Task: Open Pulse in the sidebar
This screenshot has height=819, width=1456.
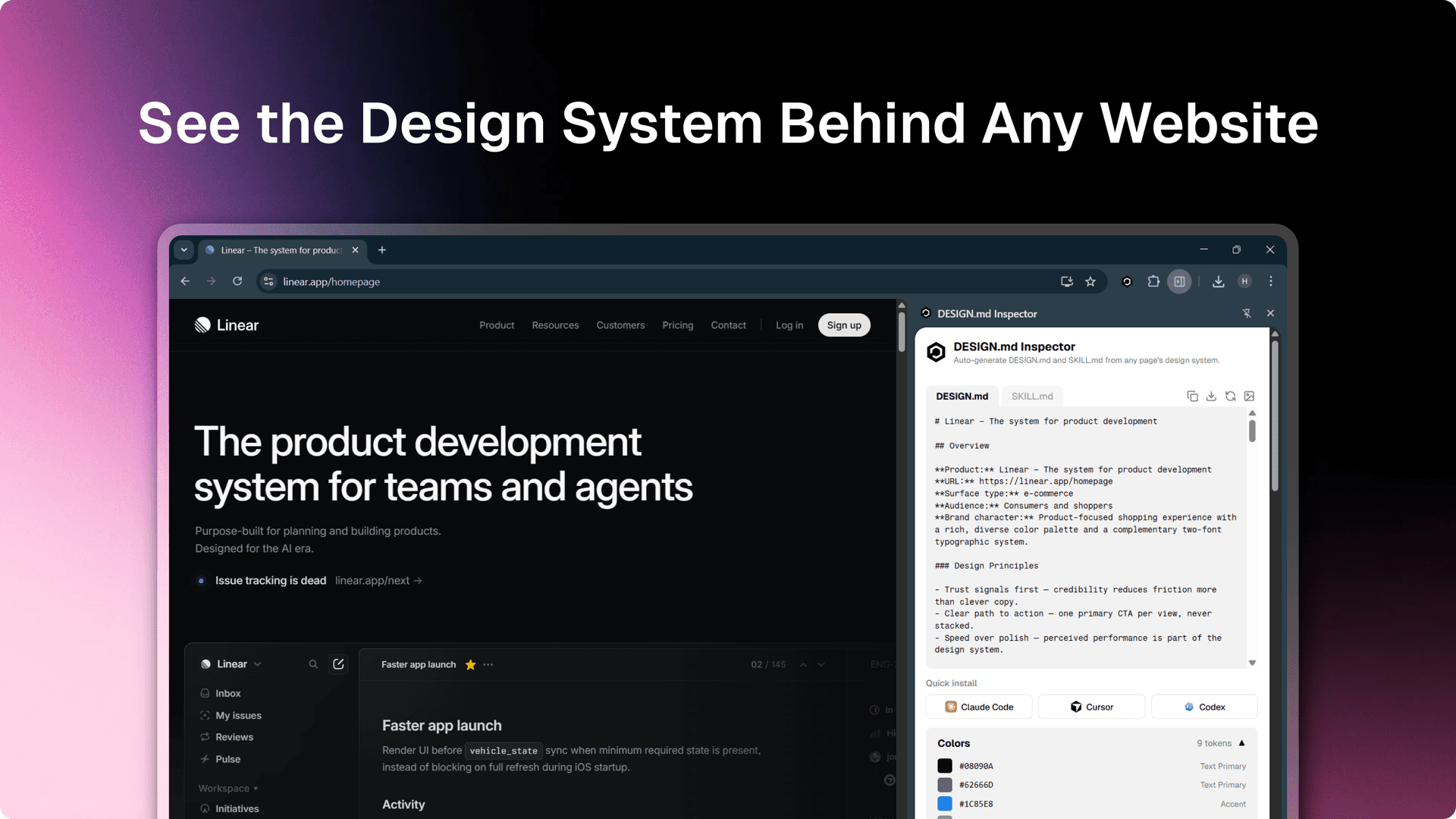Action: (x=220, y=759)
